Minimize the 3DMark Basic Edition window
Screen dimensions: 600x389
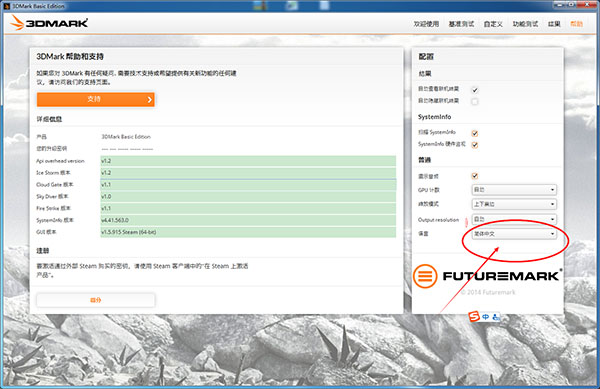(x=560, y=5)
